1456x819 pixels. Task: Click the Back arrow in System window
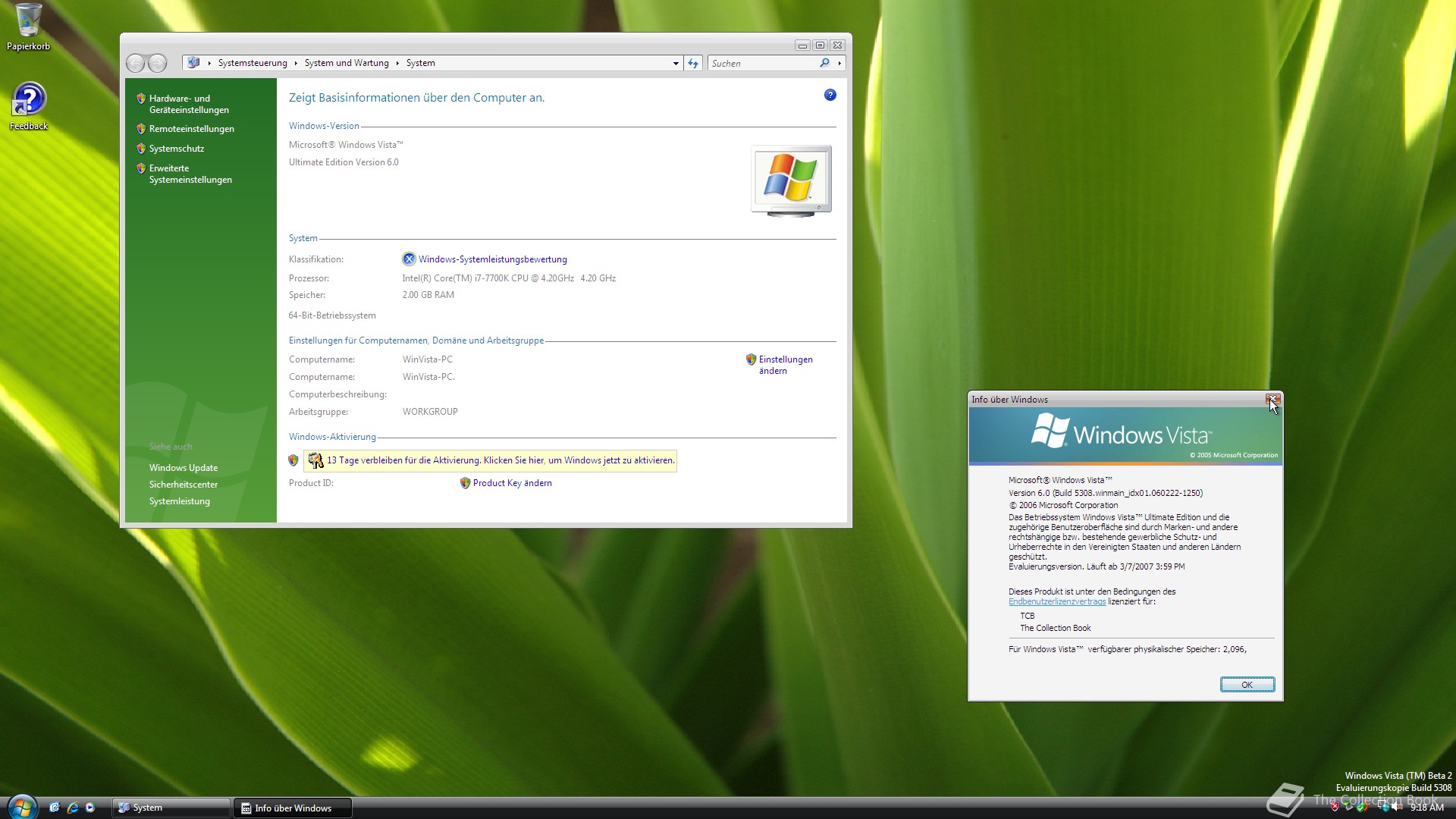click(135, 63)
